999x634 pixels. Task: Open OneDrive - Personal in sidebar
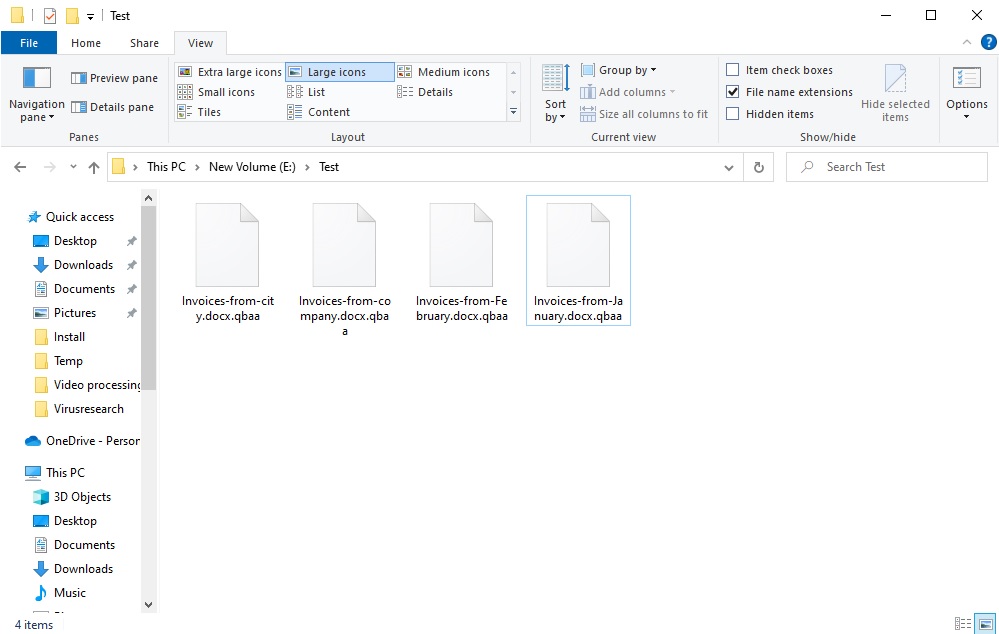pyautogui.click(x=82, y=441)
